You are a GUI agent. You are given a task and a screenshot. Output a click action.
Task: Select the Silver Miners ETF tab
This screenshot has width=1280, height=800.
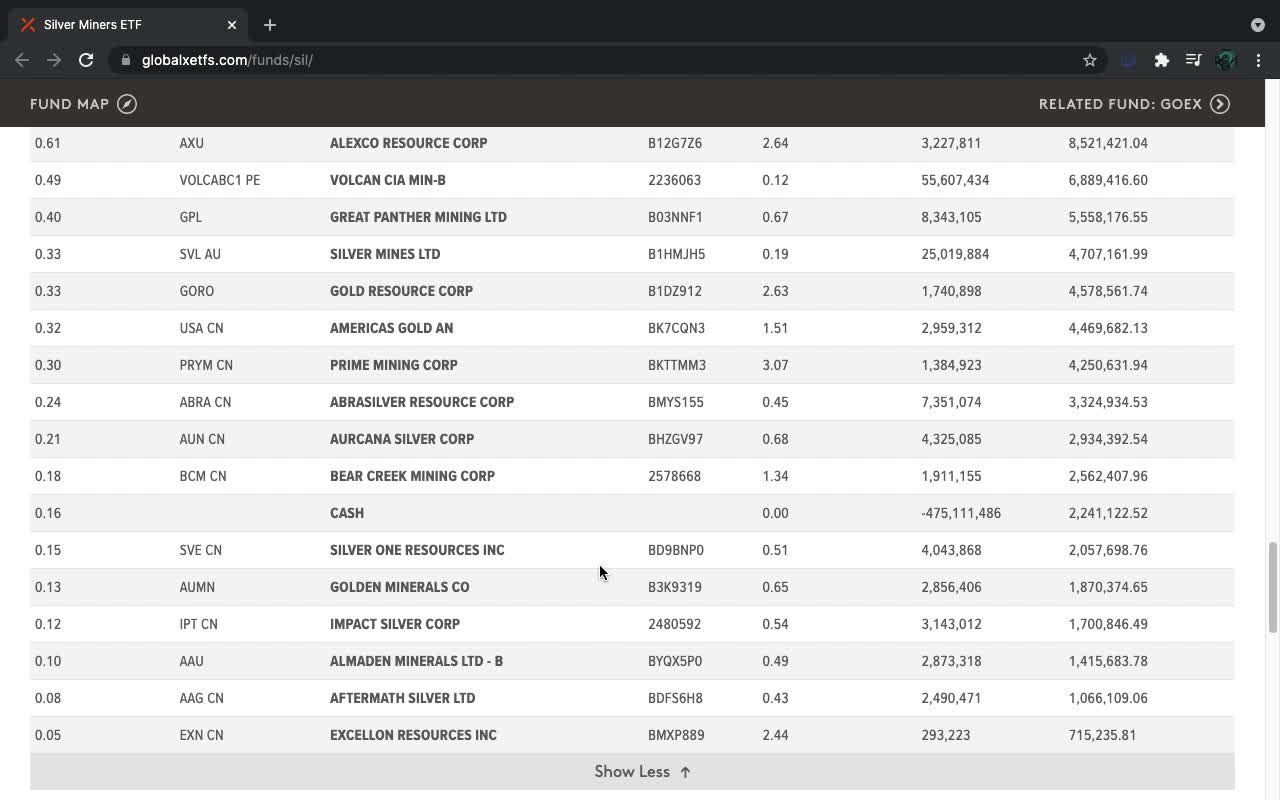[x=130, y=25]
